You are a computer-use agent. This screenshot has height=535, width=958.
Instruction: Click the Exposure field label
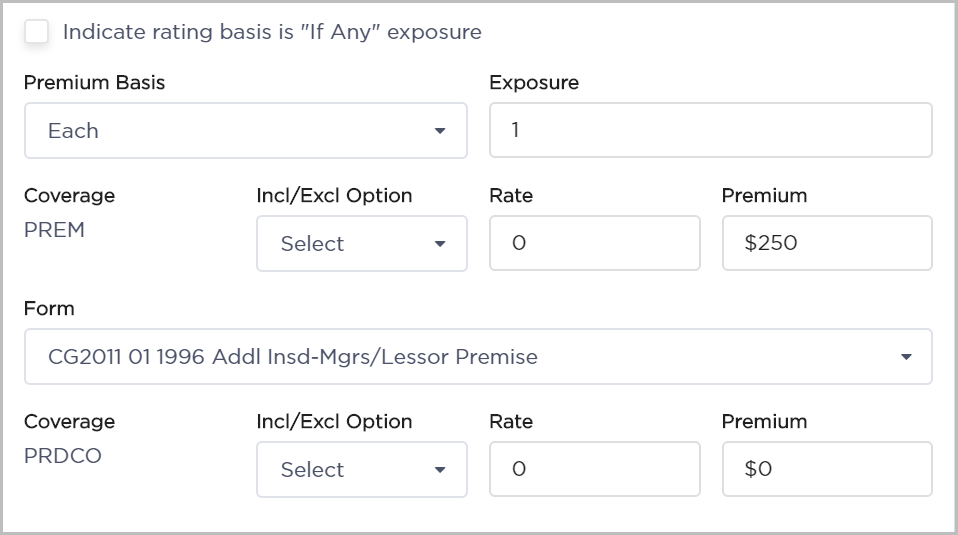pyautogui.click(x=533, y=83)
